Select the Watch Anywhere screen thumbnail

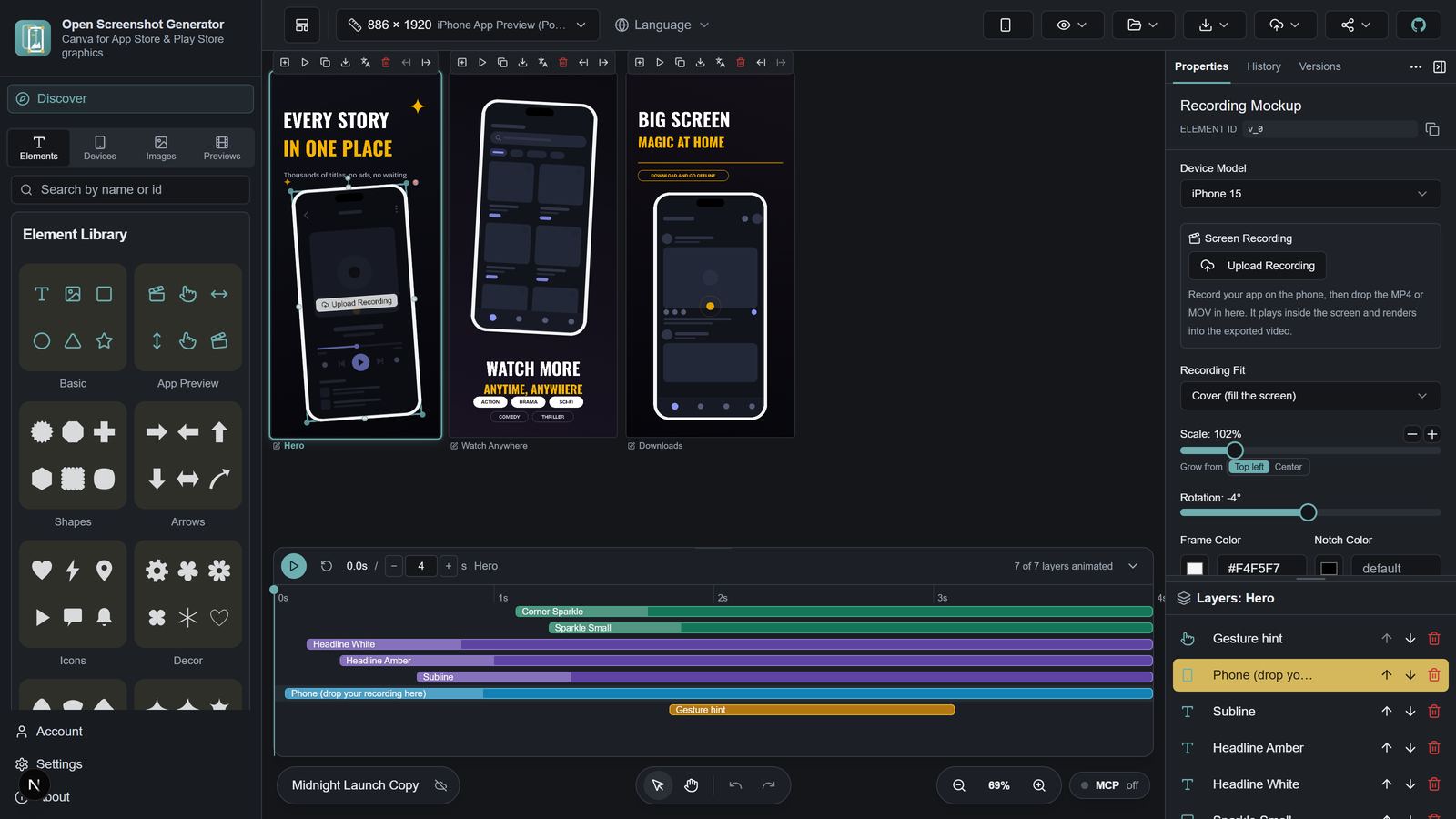533,255
